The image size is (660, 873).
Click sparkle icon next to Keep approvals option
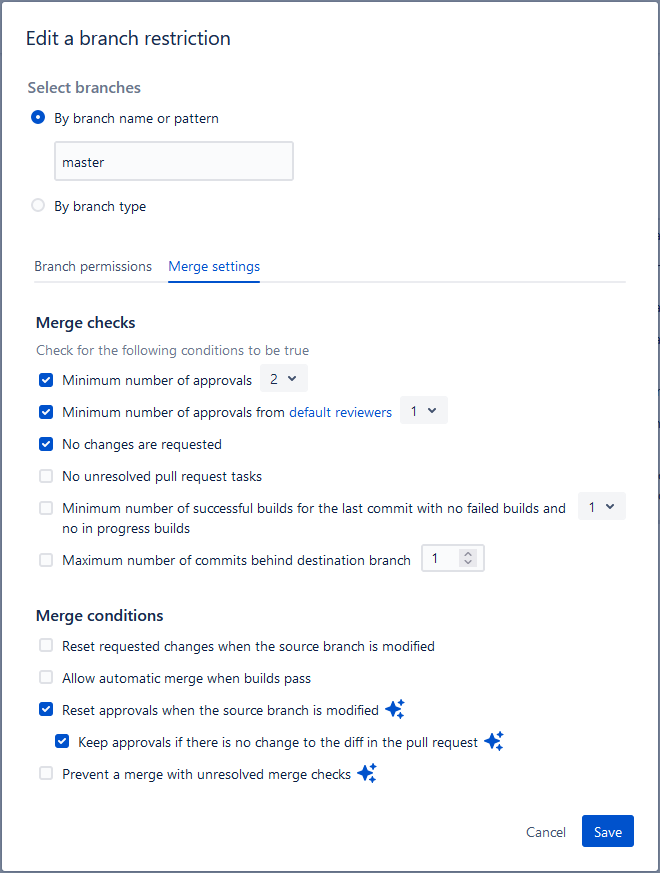492,740
